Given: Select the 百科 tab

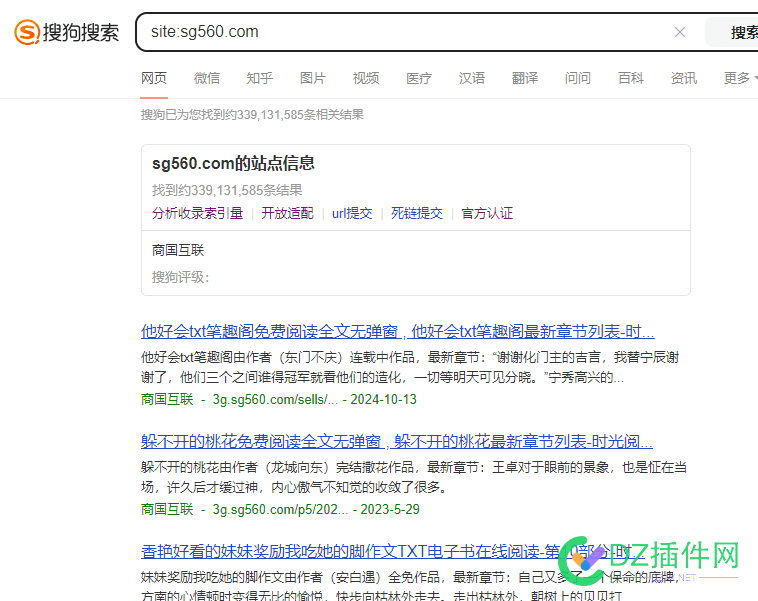Looking at the screenshot, I should point(631,78).
